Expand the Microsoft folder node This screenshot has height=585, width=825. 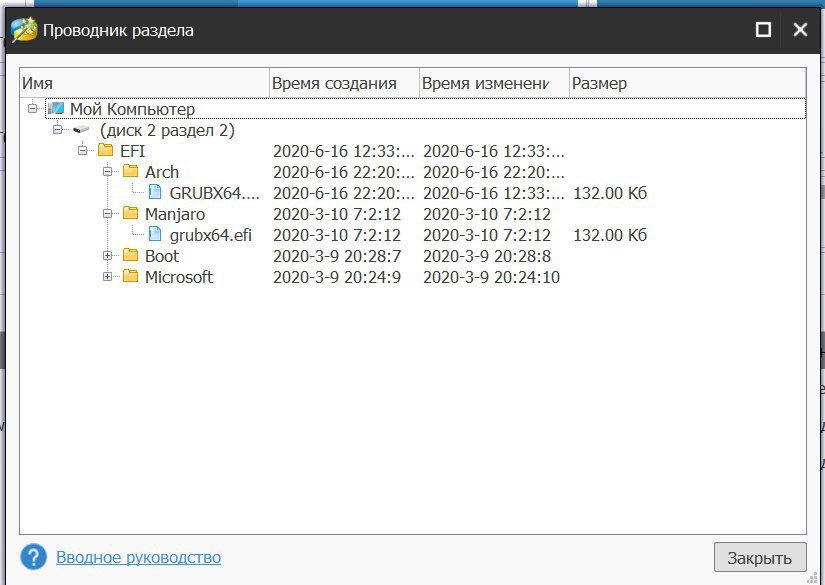coord(107,277)
